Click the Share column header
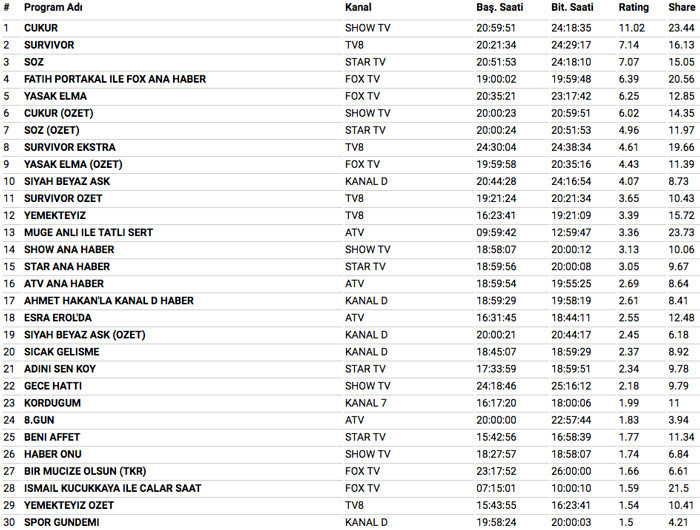 681,8
